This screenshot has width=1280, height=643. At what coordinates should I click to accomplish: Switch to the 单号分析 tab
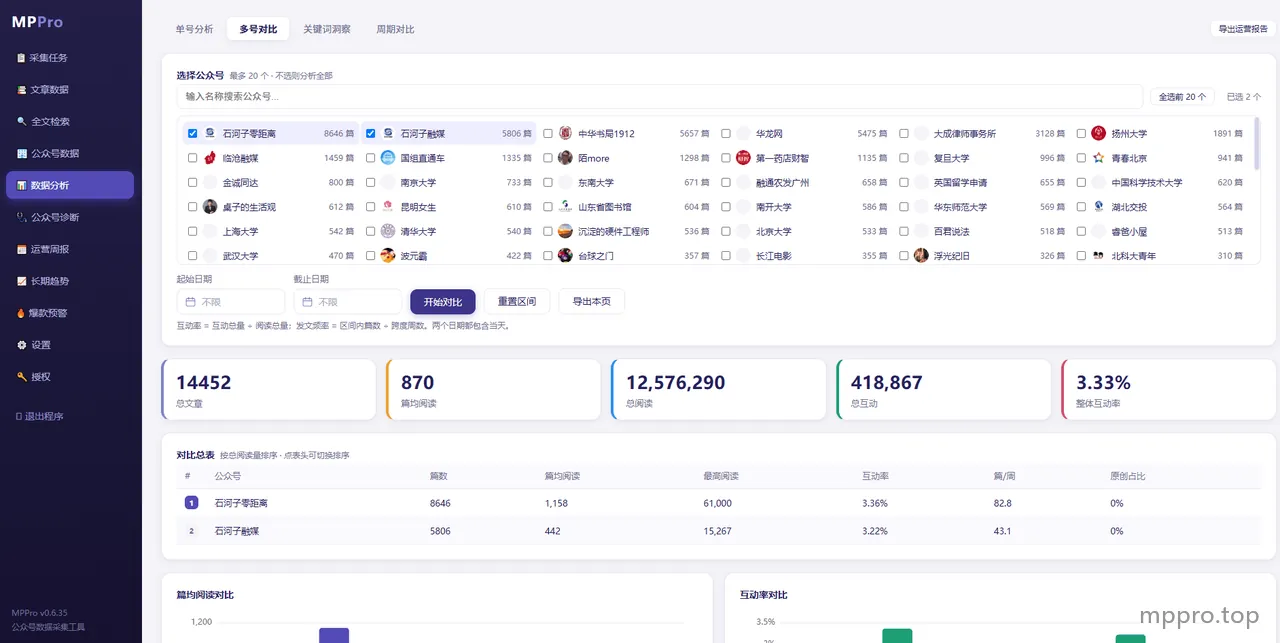(x=194, y=29)
